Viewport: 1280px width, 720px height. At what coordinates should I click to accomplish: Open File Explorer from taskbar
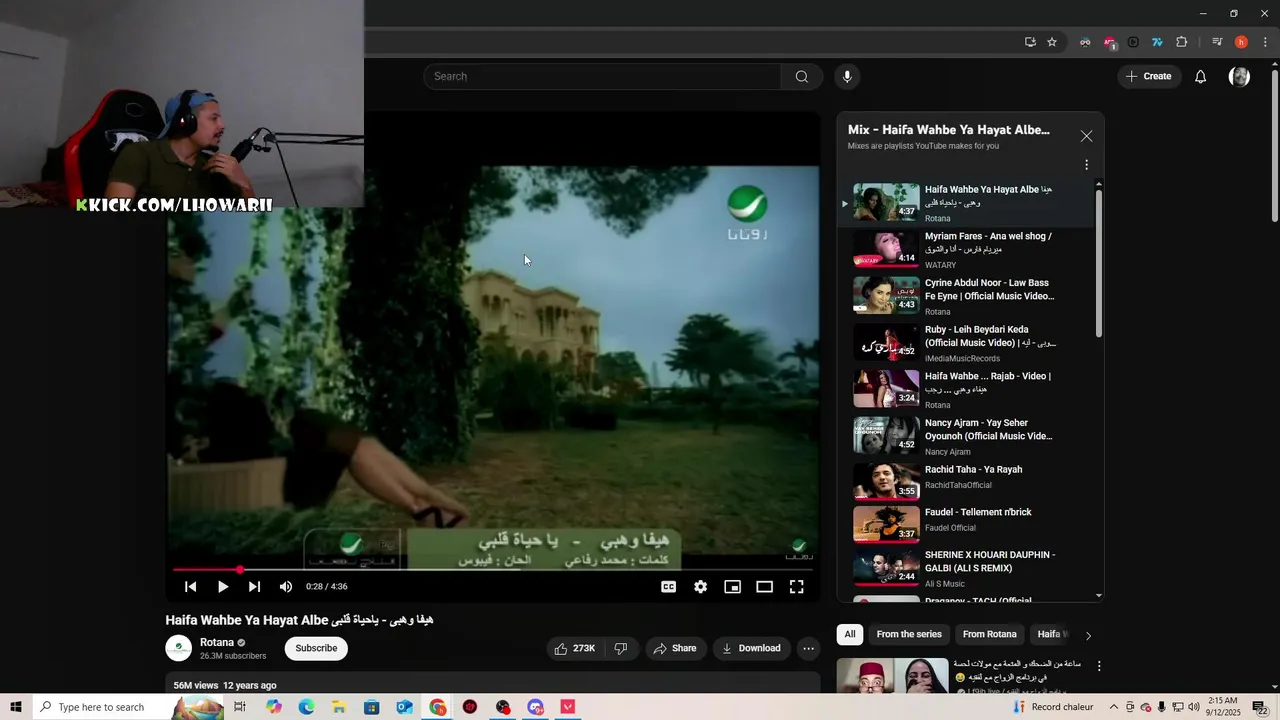(339, 707)
